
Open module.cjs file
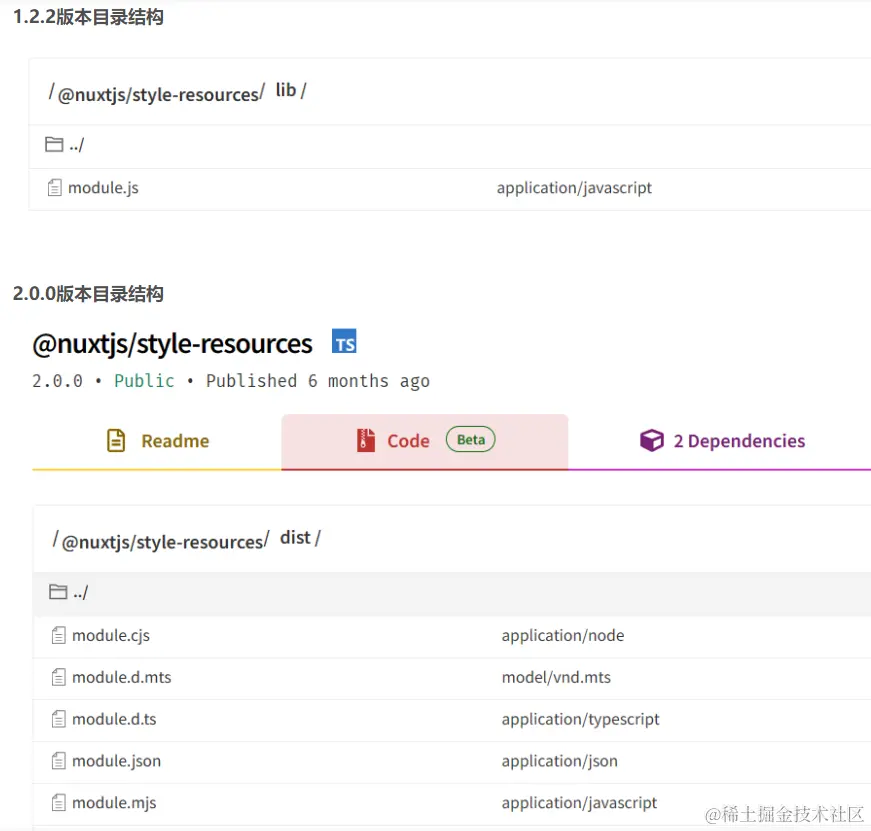point(111,635)
